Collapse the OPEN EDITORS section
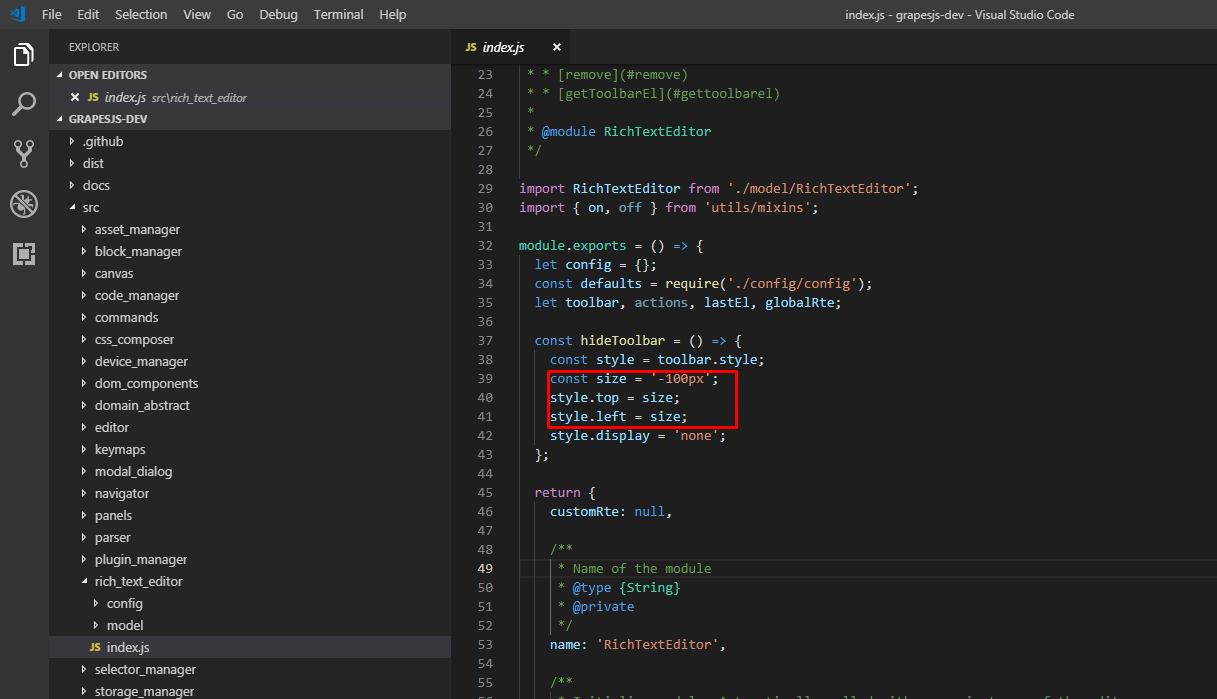 pyautogui.click(x=106, y=74)
